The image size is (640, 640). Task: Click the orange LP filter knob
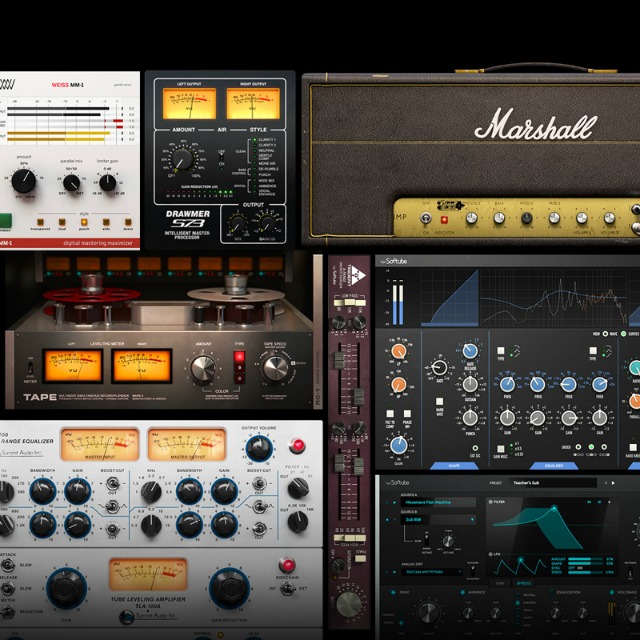398,351
